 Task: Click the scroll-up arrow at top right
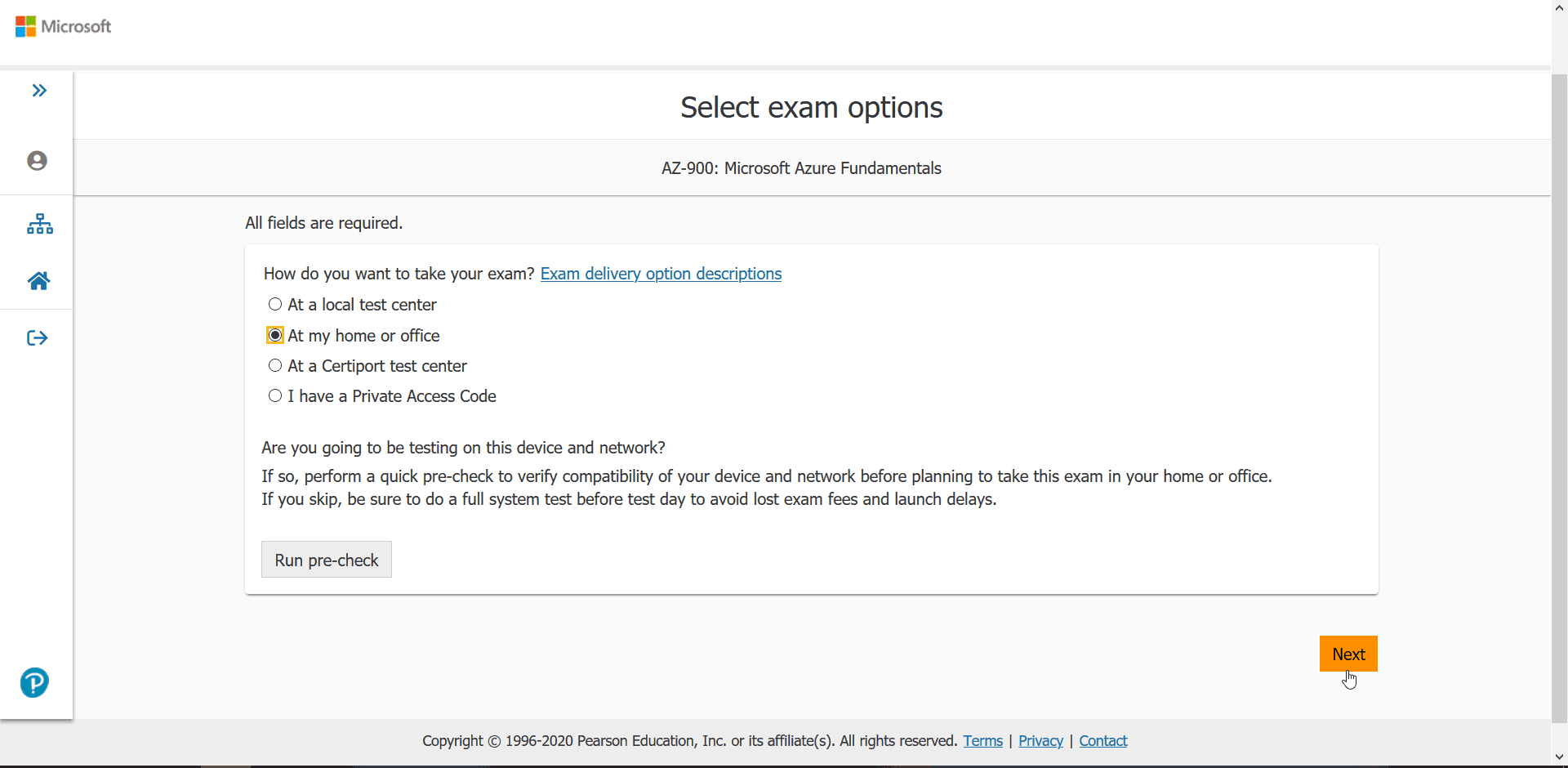(1558, 8)
